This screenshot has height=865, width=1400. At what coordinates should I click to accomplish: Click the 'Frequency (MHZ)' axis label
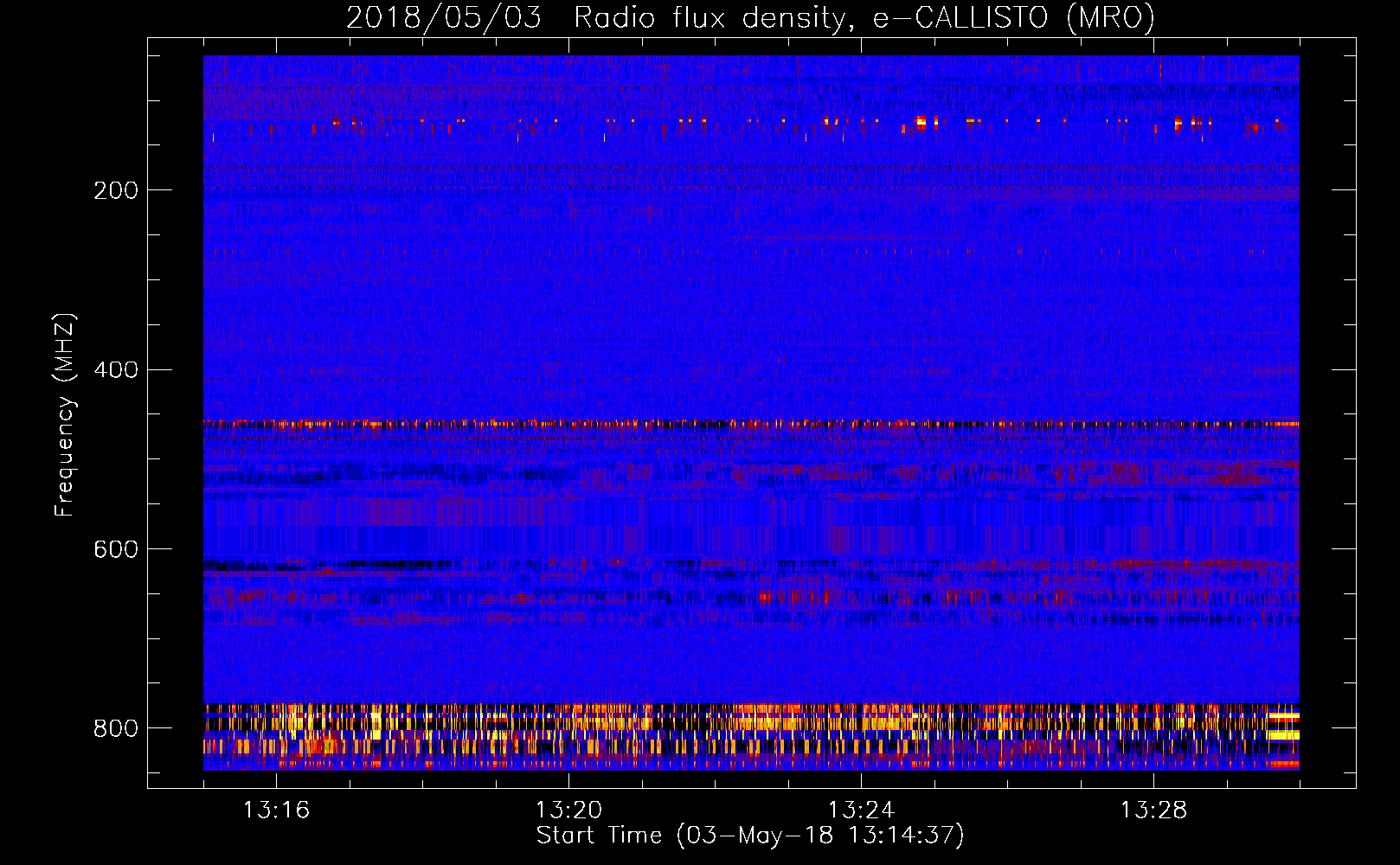(x=65, y=415)
